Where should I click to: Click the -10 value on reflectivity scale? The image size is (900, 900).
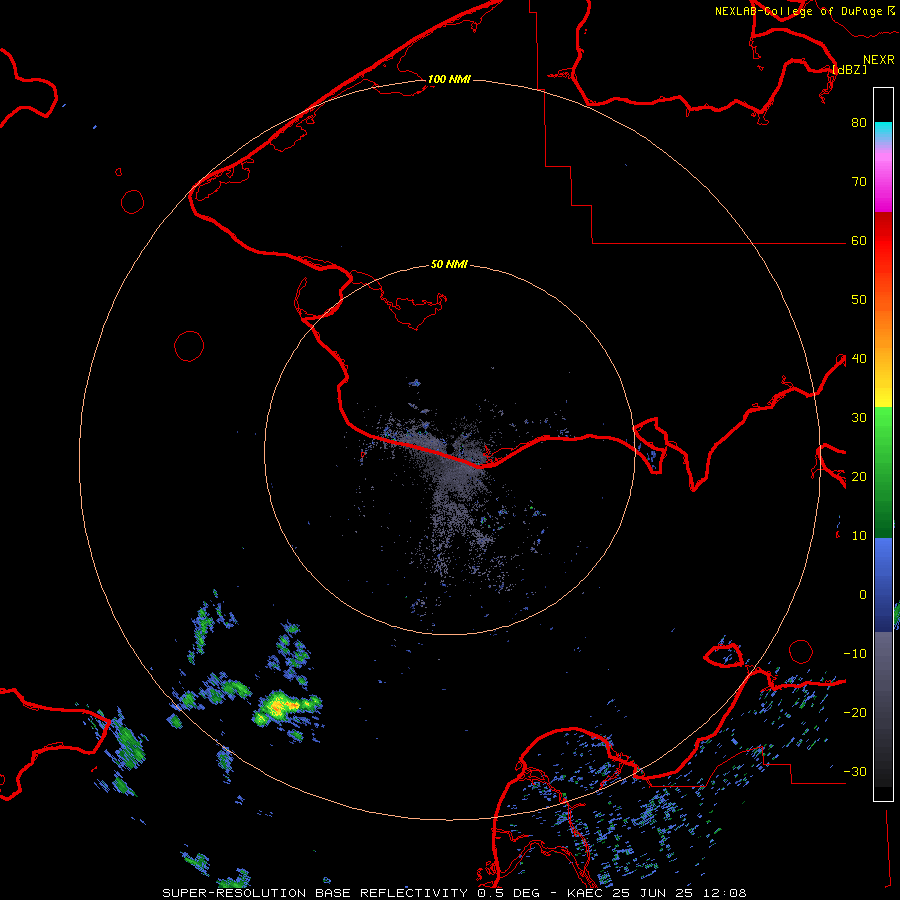pos(855,653)
